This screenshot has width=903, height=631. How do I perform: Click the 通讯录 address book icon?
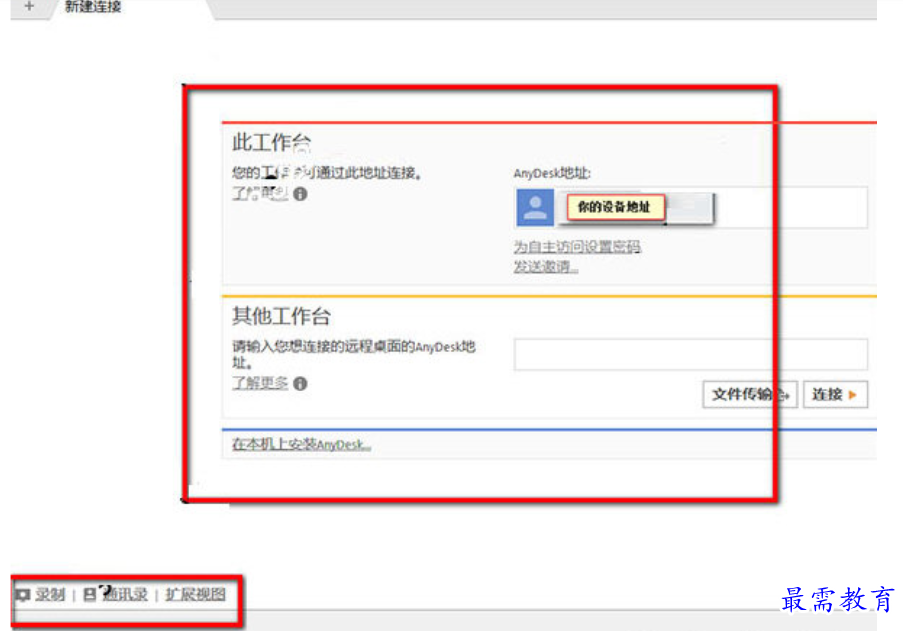point(90,595)
